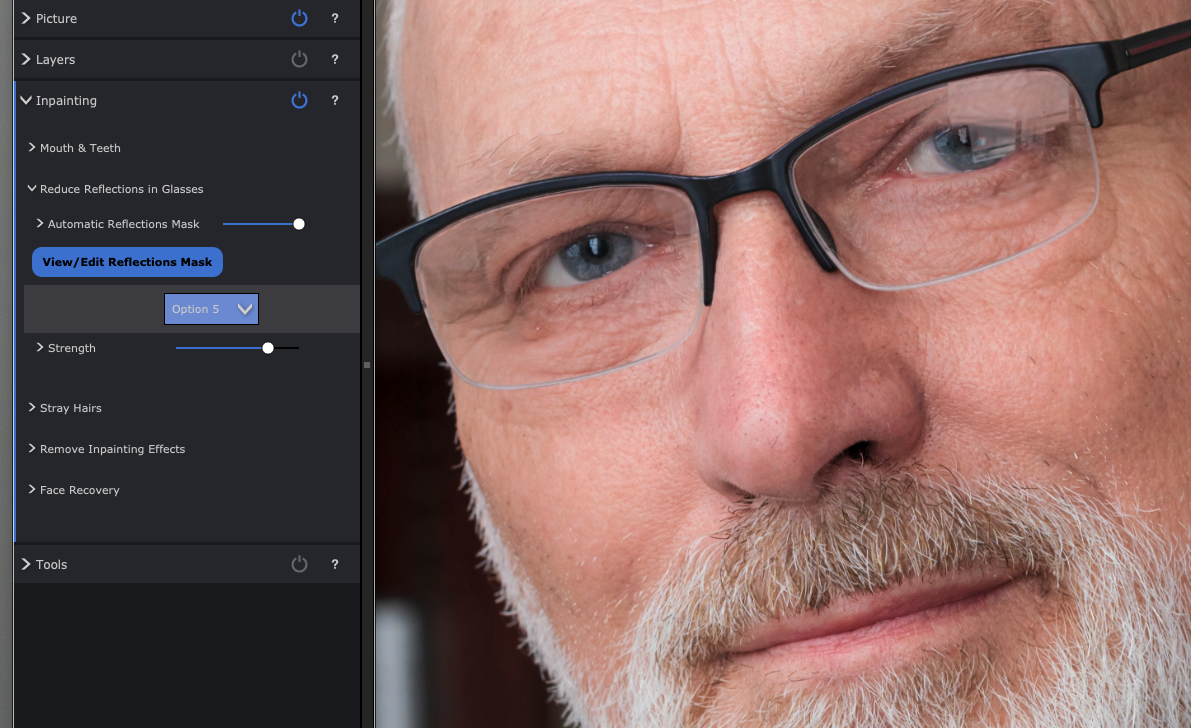Image resolution: width=1191 pixels, height=728 pixels.
Task: Click the portrait photo preview
Action: (783, 364)
